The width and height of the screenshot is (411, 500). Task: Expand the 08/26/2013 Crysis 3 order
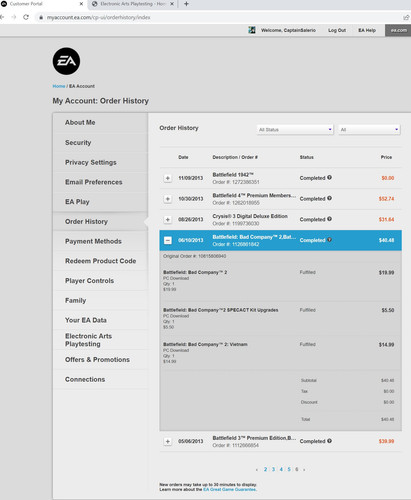tap(168, 219)
